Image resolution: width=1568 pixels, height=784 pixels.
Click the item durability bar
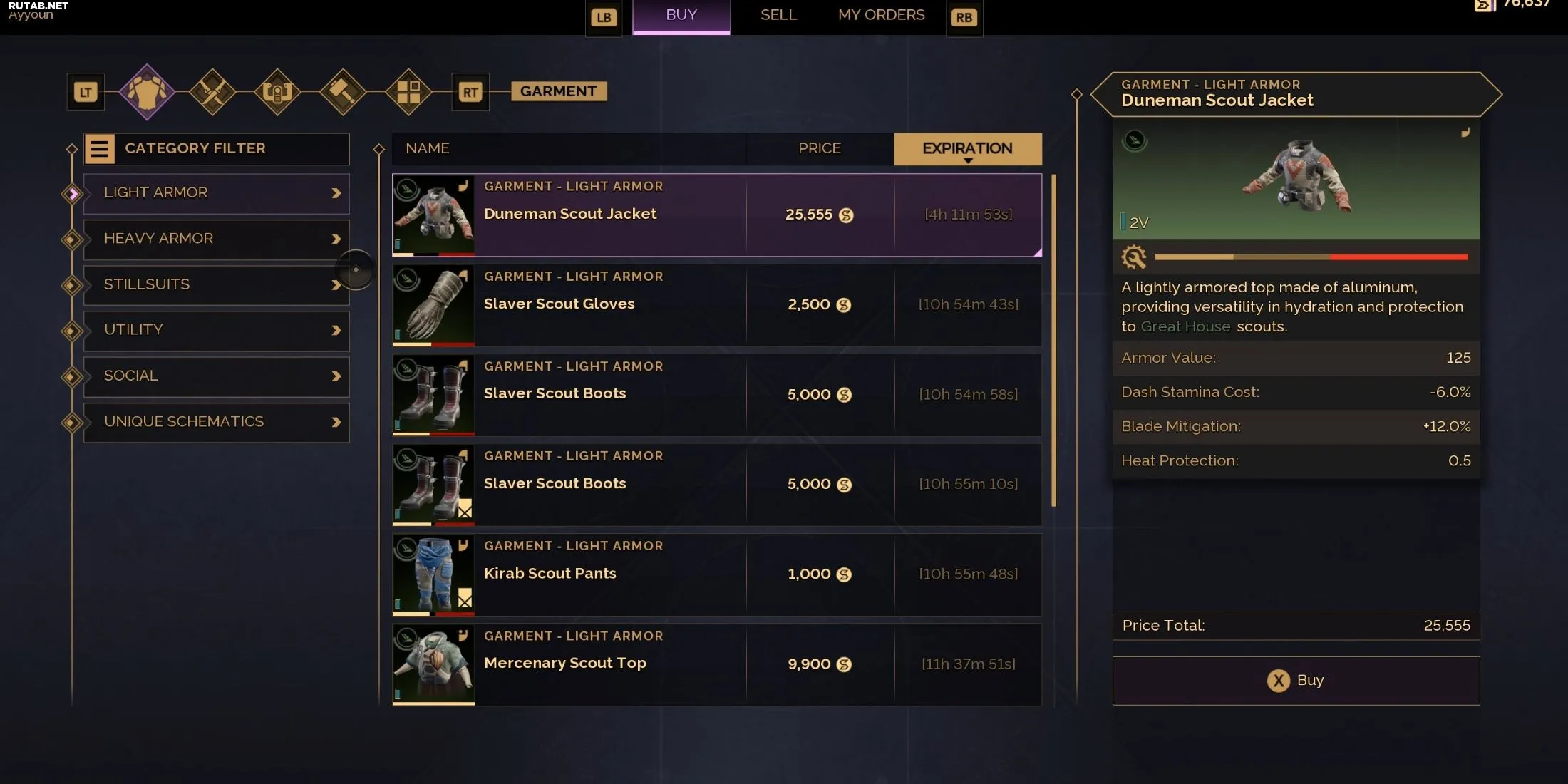(x=1311, y=257)
